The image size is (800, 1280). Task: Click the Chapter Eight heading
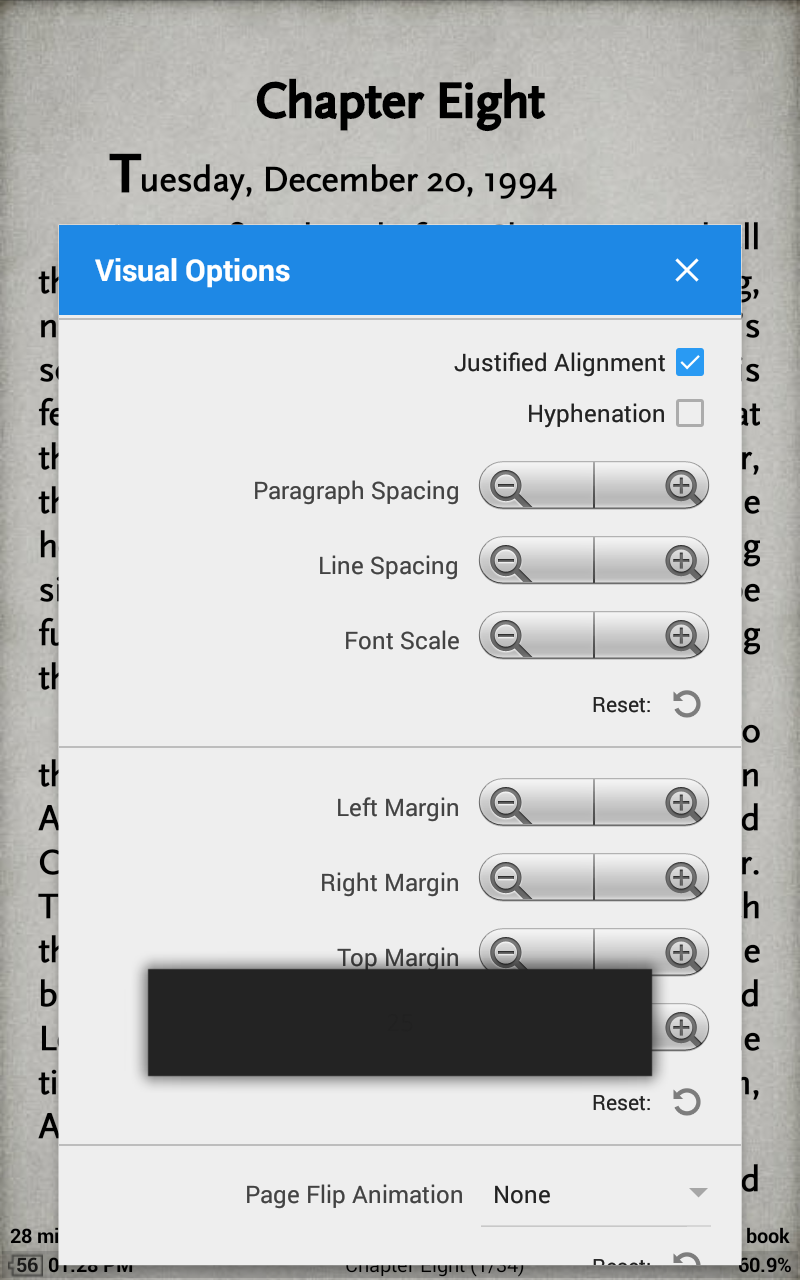click(400, 102)
